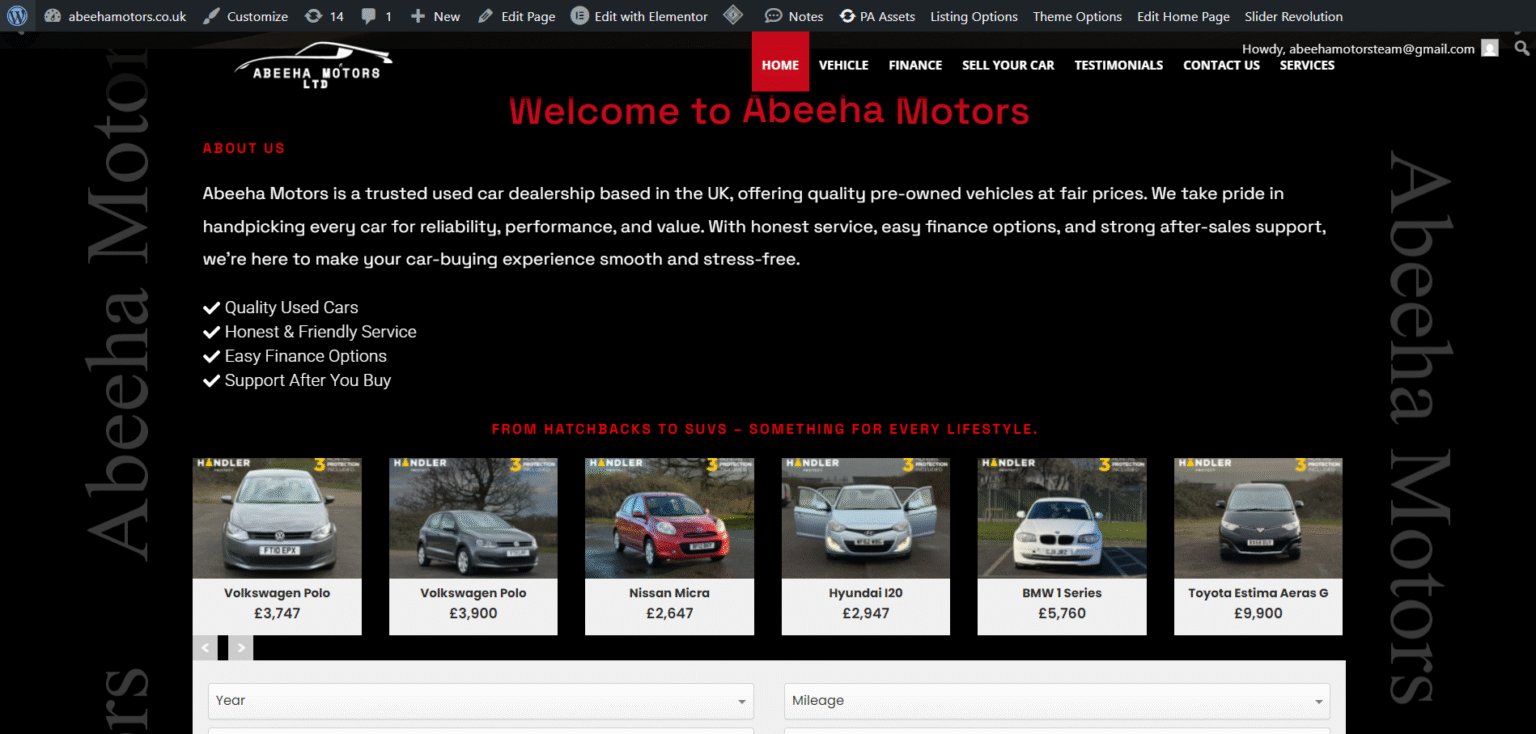Viewport: 1536px width, 734px height.
Task: Expand the Mileage dropdown
Action: 1057,701
